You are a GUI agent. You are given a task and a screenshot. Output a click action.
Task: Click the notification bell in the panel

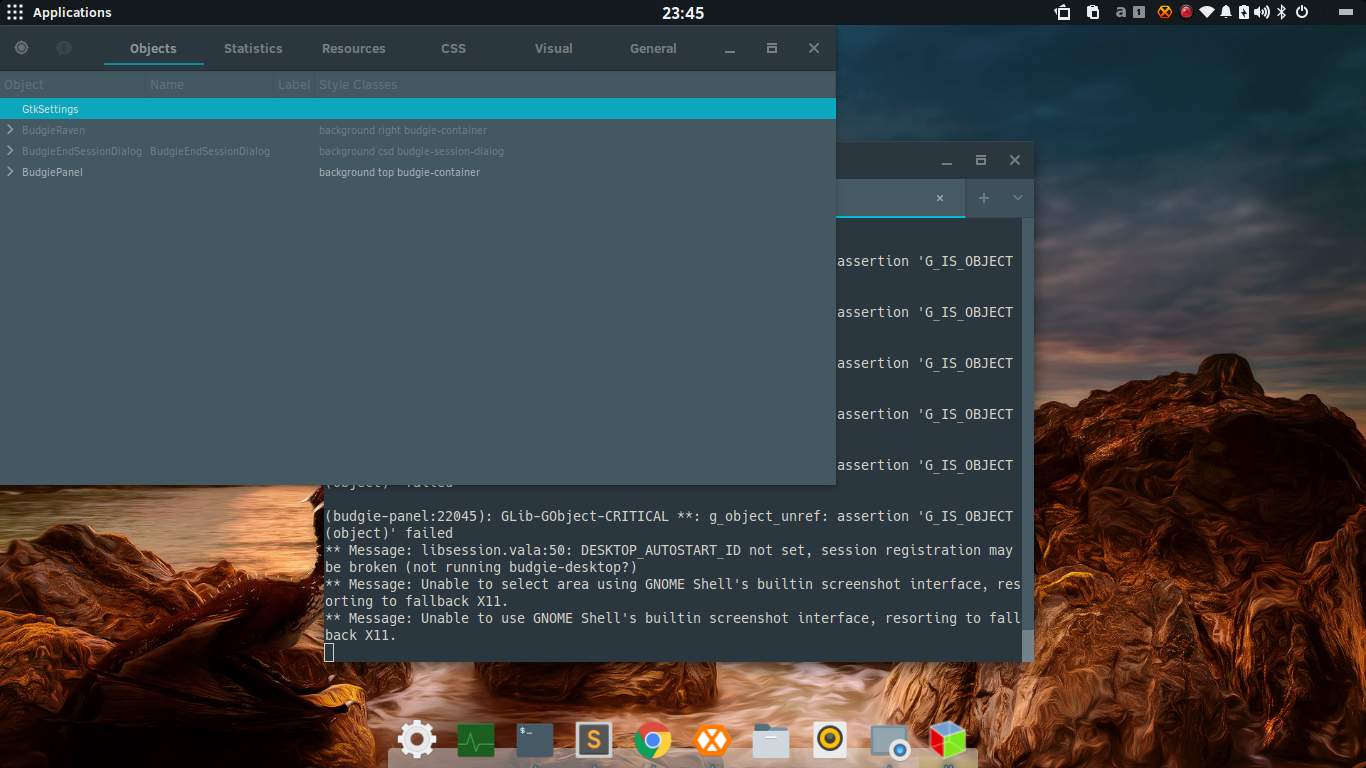pos(1226,12)
